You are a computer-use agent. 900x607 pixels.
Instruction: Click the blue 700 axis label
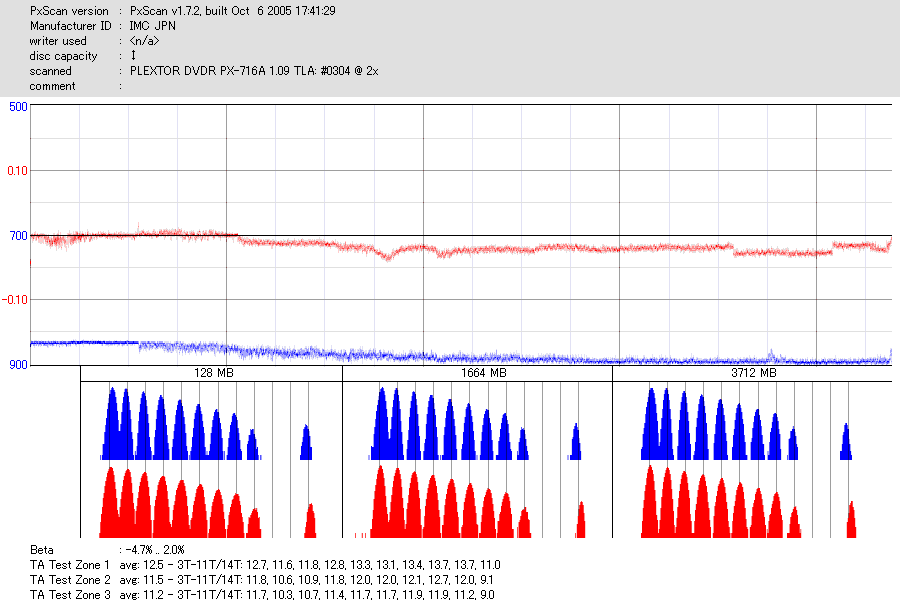[18, 236]
